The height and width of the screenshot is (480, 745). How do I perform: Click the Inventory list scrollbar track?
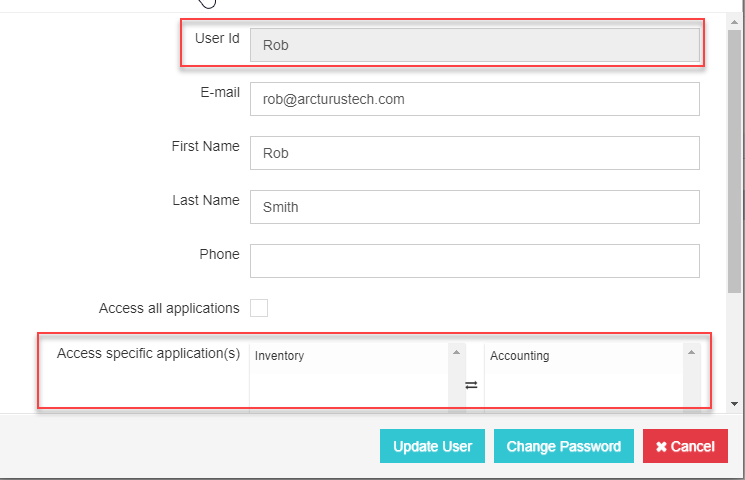(457, 385)
